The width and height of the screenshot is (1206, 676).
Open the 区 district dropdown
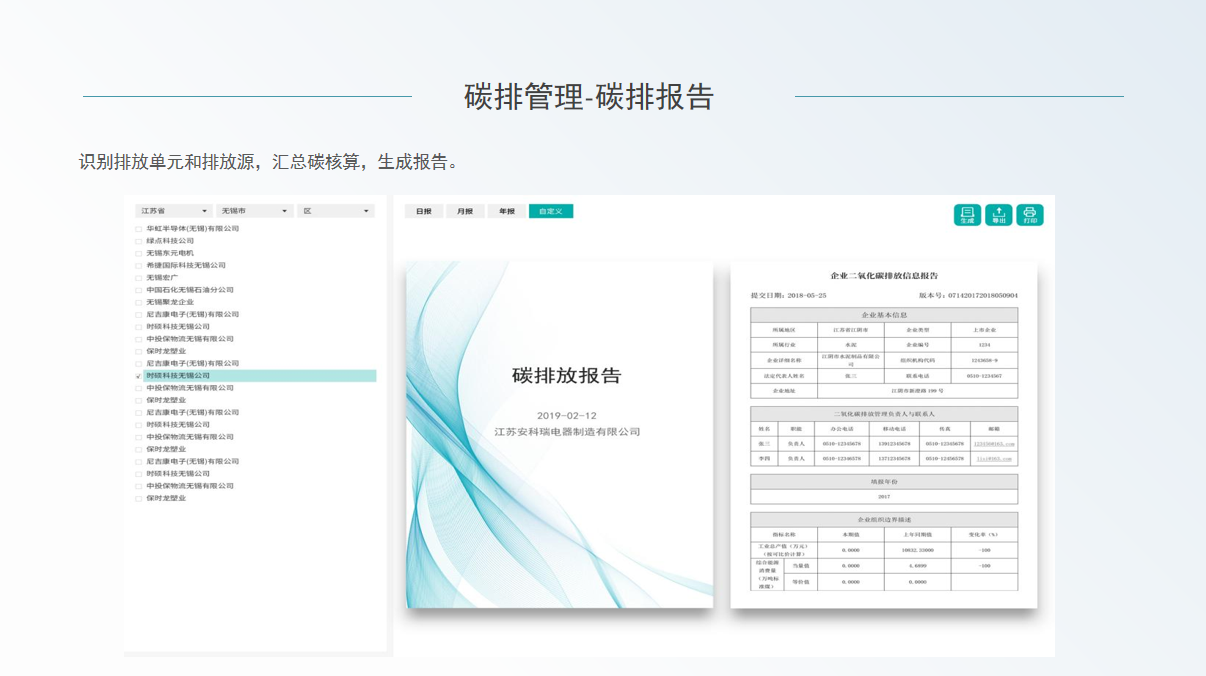(x=336, y=211)
